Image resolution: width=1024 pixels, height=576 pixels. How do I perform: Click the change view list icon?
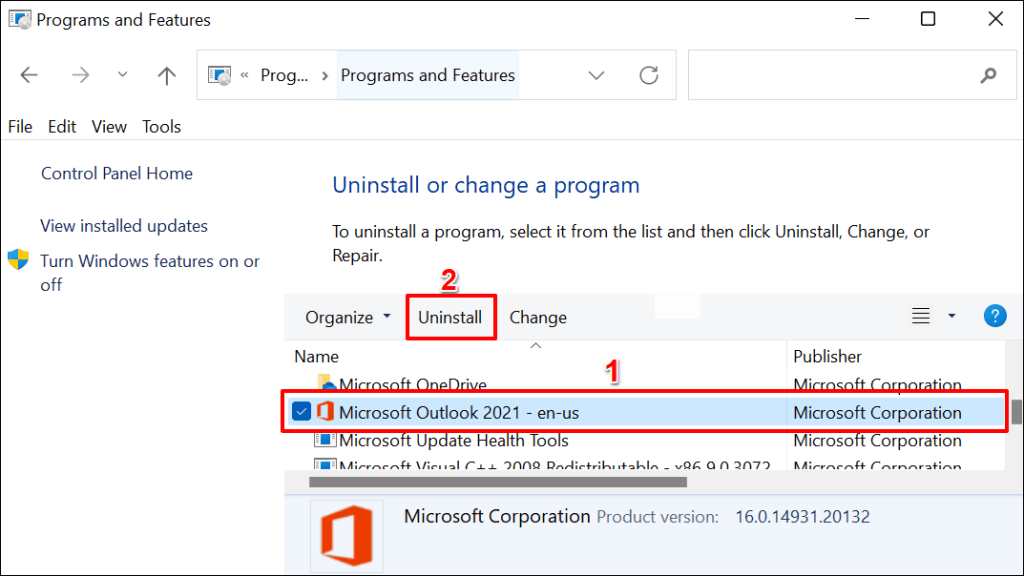pos(921,316)
